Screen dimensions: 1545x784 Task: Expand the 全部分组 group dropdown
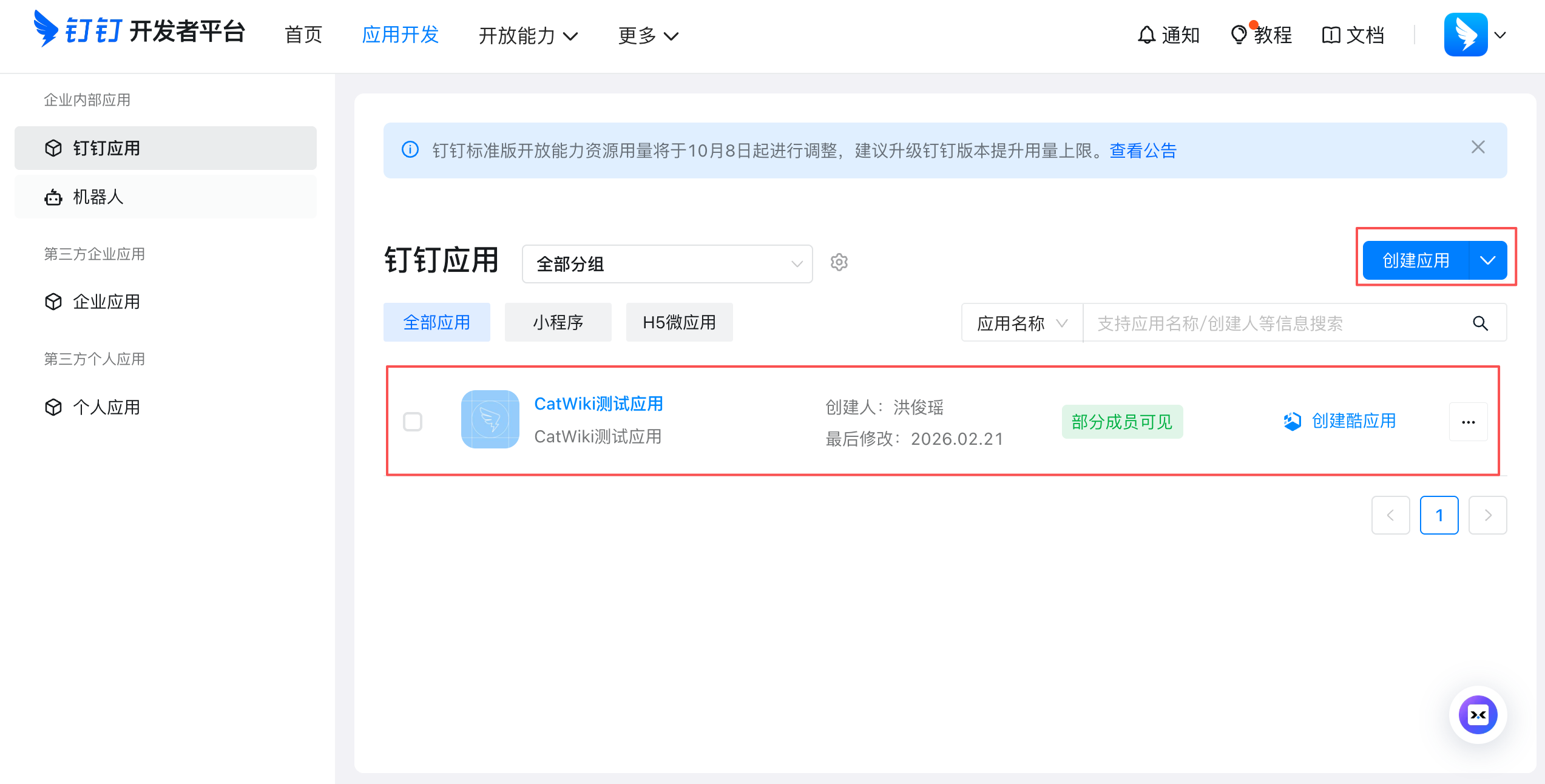(x=666, y=264)
